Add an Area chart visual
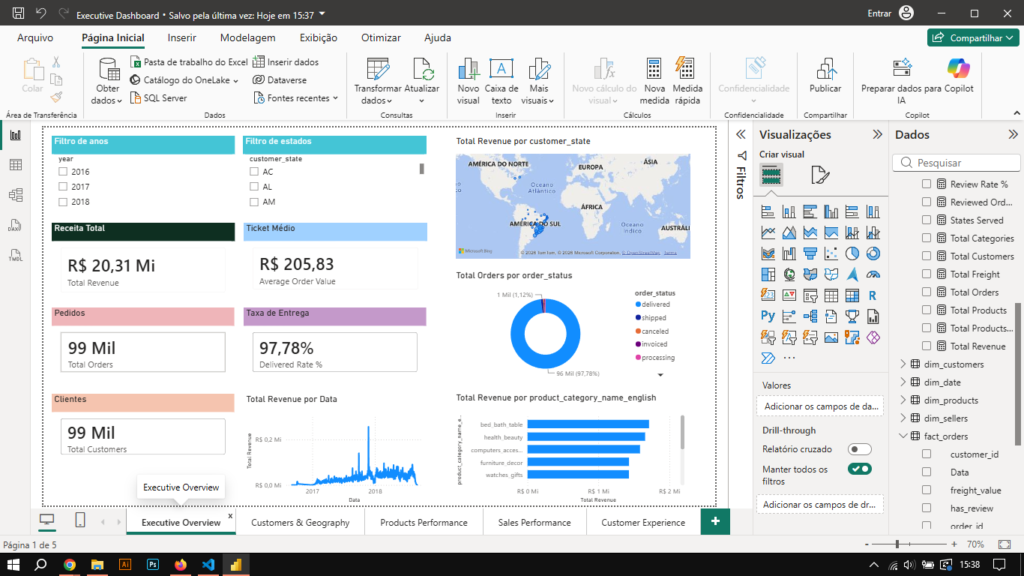Image resolution: width=1024 pixels, height=576 pixels. [x=789, y=232]
